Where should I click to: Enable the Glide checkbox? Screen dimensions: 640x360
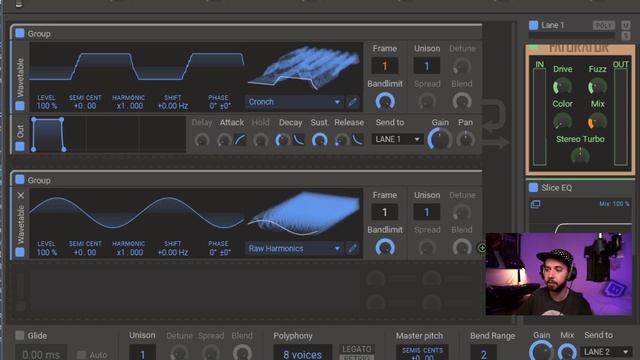(x=20, y=336)
